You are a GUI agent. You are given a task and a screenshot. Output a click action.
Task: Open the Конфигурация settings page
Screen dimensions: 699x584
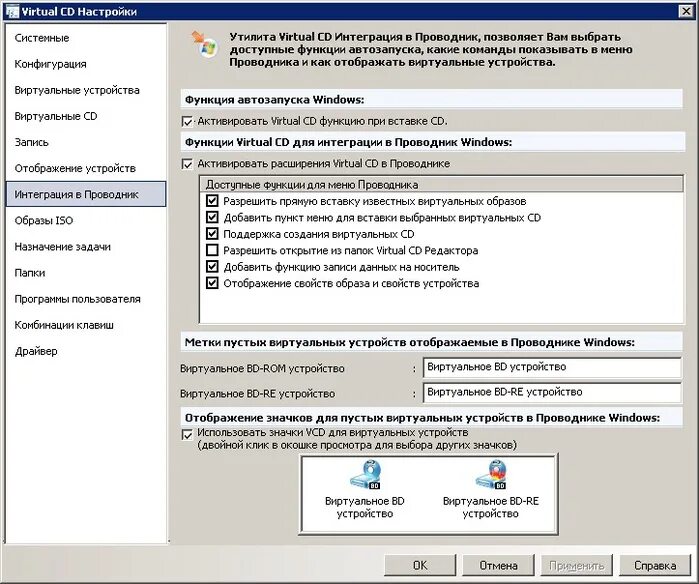pyautogui.click(x=86, y=64)
